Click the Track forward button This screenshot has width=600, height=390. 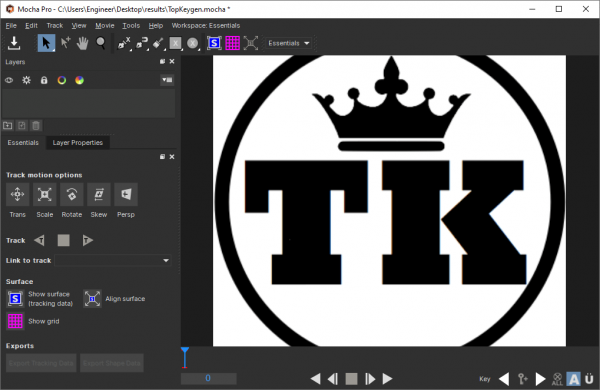pyautogui.click(x=88, y=240)
